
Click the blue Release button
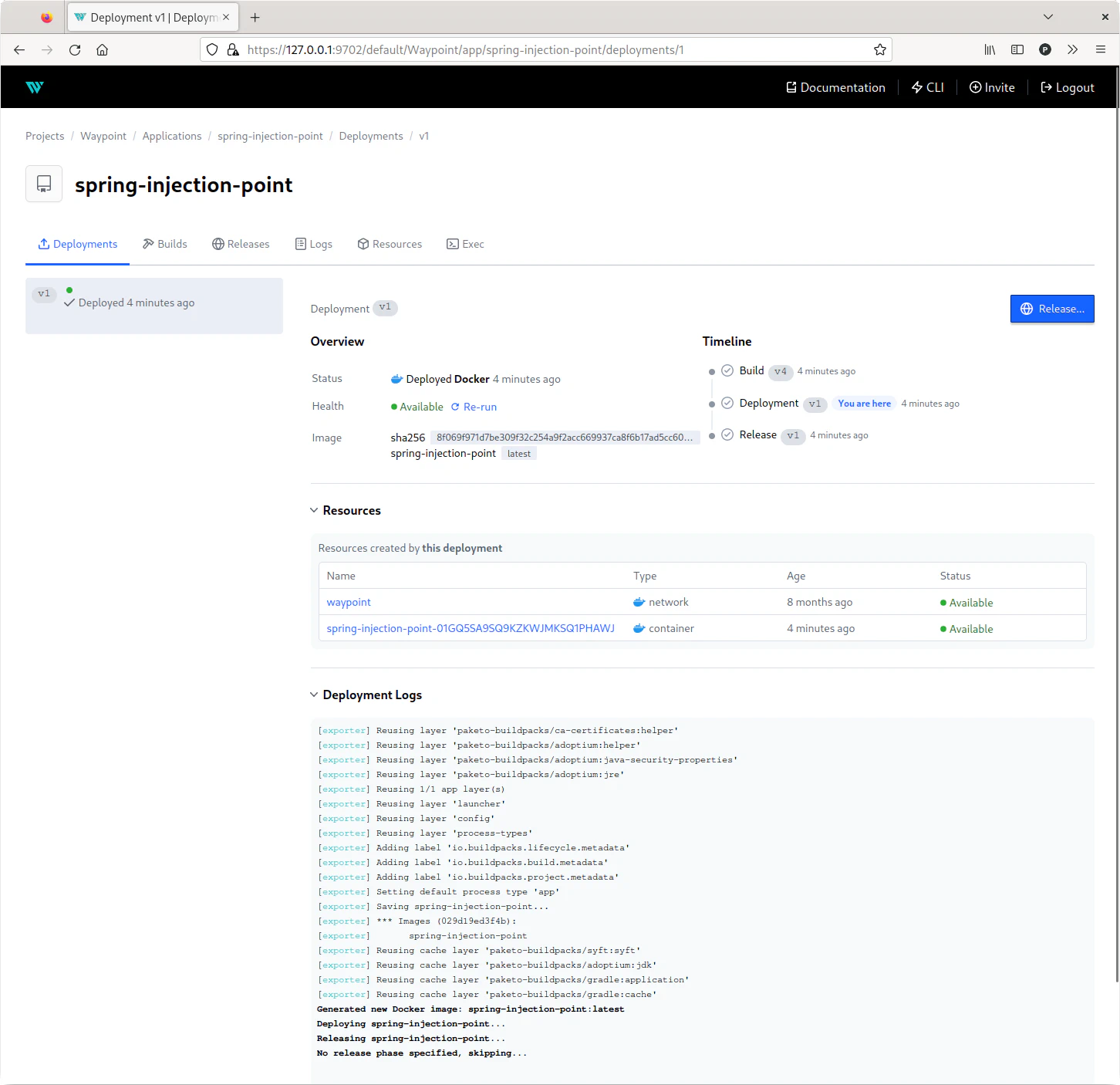point(1051,309)
